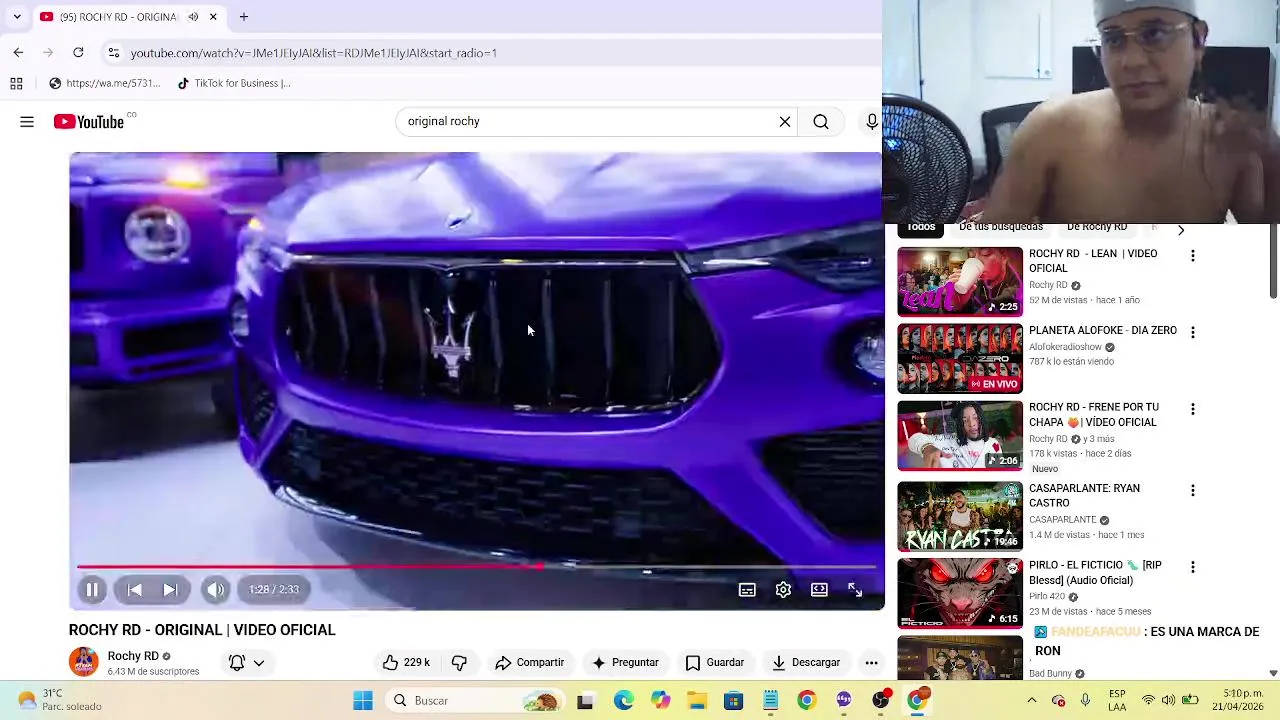Open the Rochy RD channel name link

133,656
